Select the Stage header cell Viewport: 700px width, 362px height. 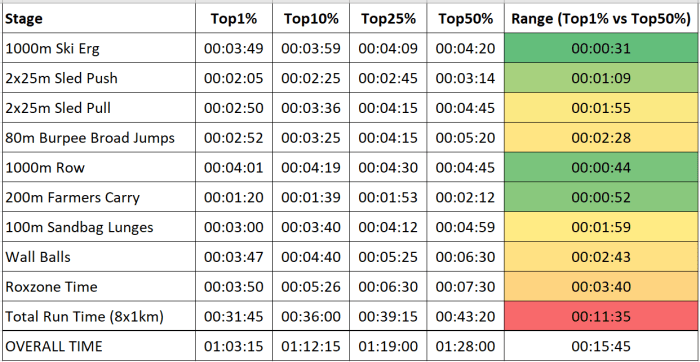(x=99, y=19)
